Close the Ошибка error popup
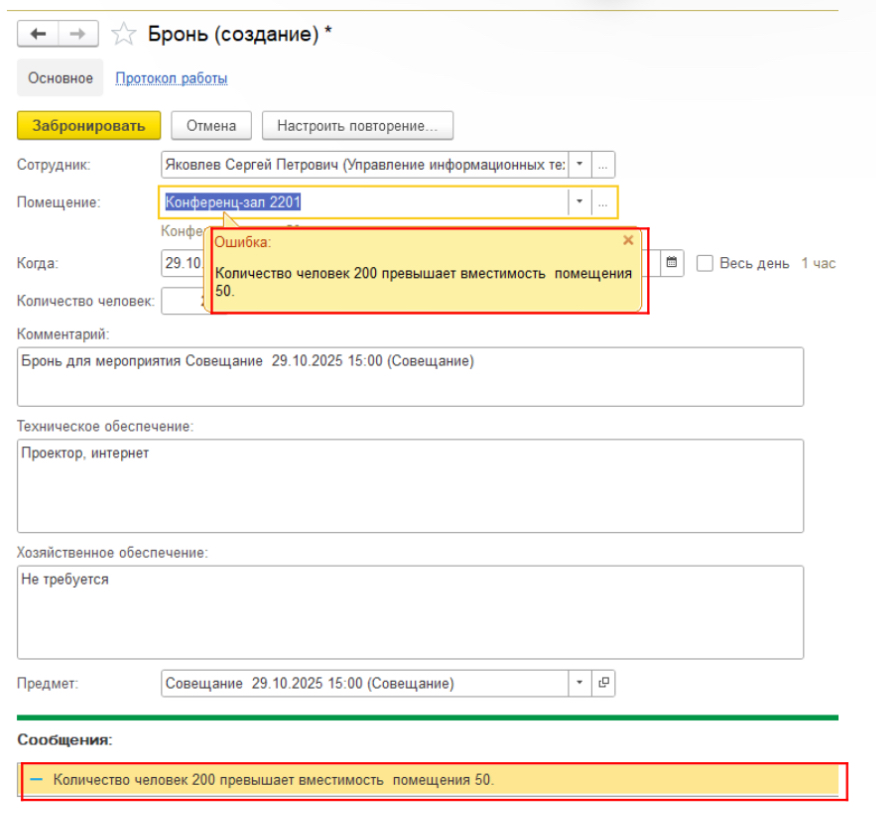 [628, 240]
